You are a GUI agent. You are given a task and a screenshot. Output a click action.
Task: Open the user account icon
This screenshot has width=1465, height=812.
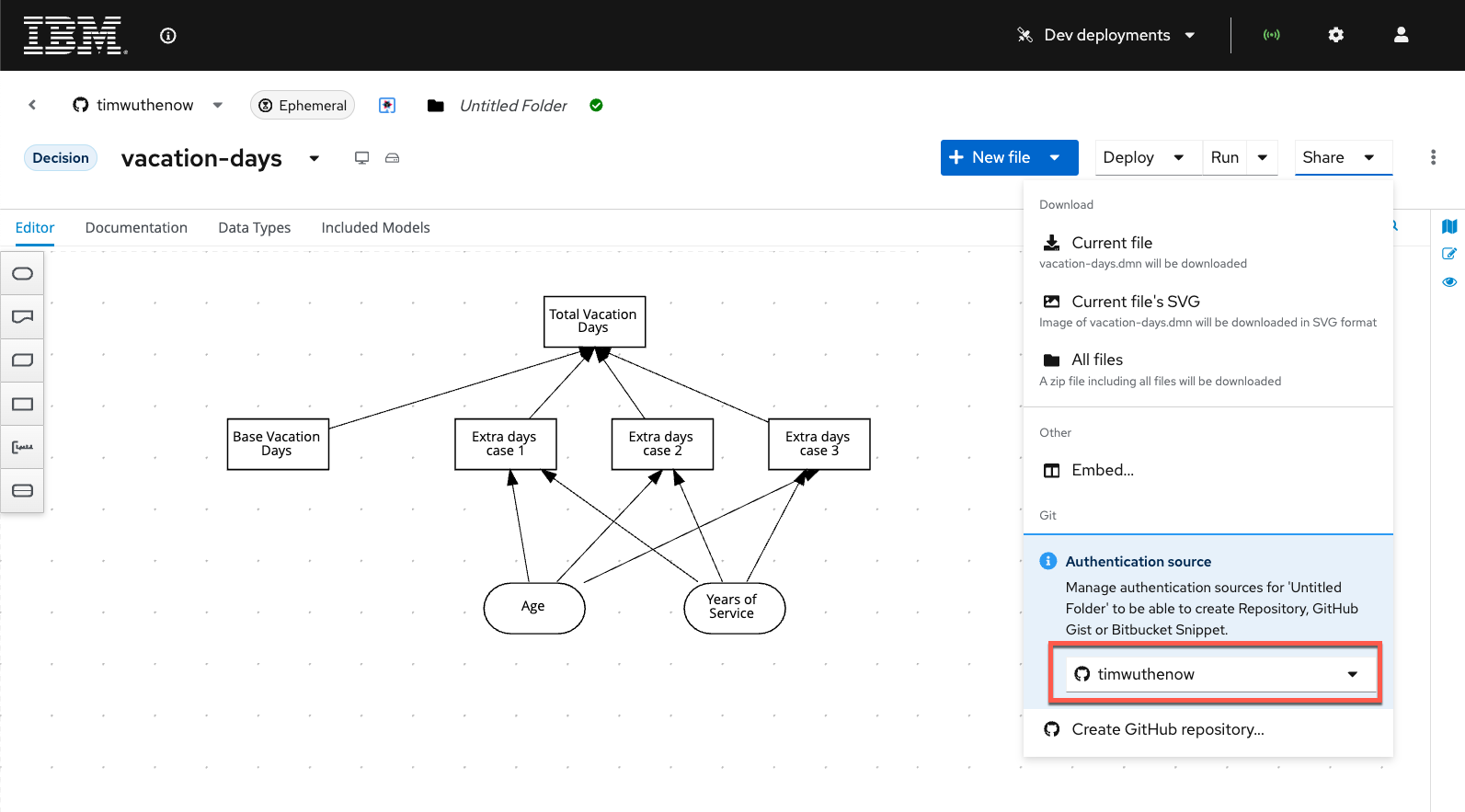coord(1401,35)
